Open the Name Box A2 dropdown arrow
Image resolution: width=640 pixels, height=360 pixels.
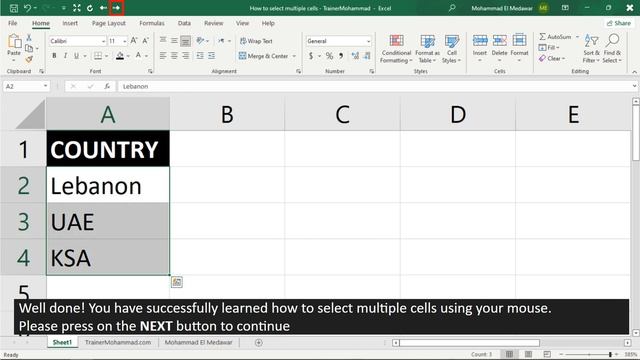(x=45, y=86)
